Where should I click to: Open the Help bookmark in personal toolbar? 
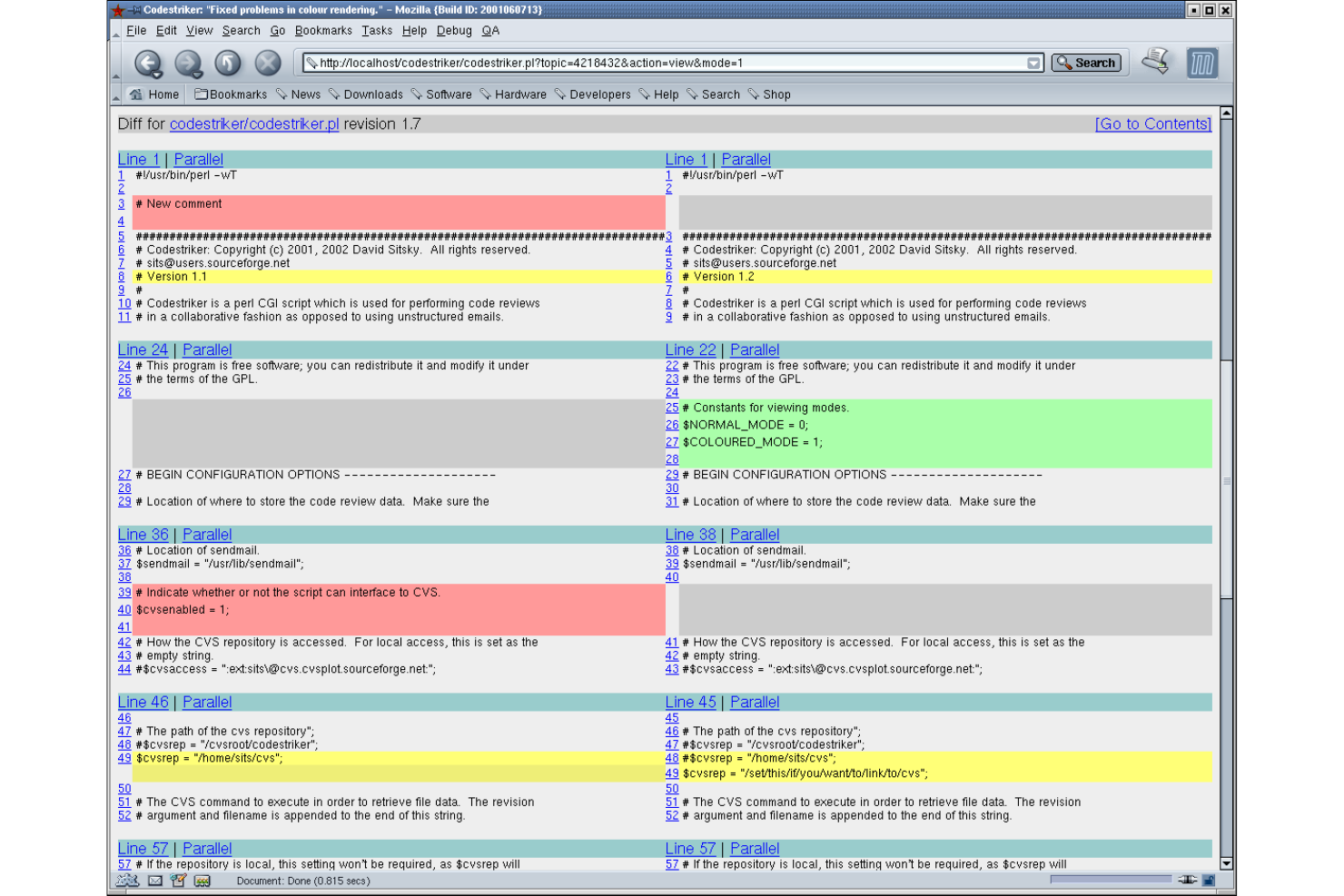[x=658, y=94]
